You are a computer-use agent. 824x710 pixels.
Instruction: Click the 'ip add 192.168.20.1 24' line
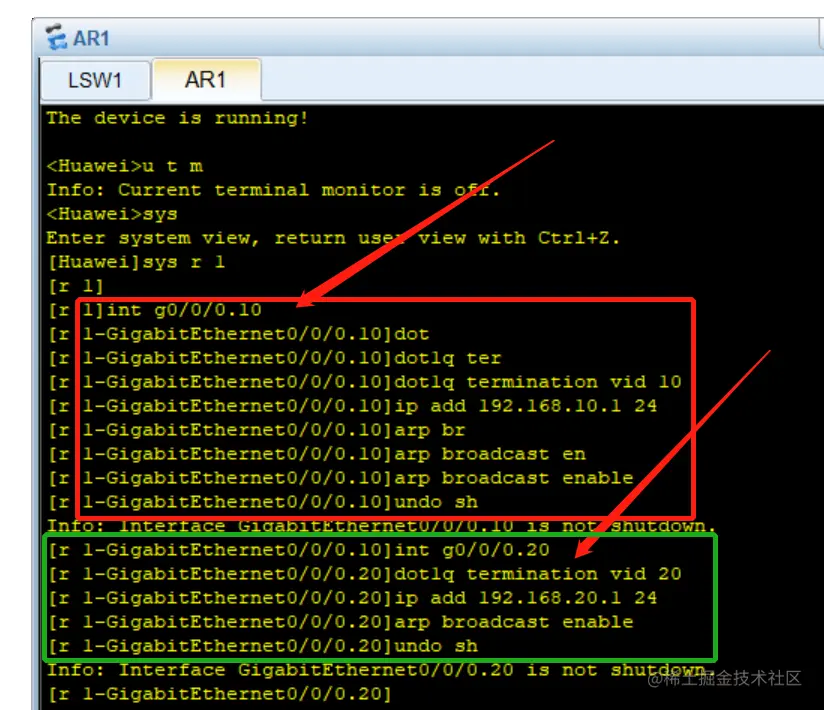coord(353,598)
